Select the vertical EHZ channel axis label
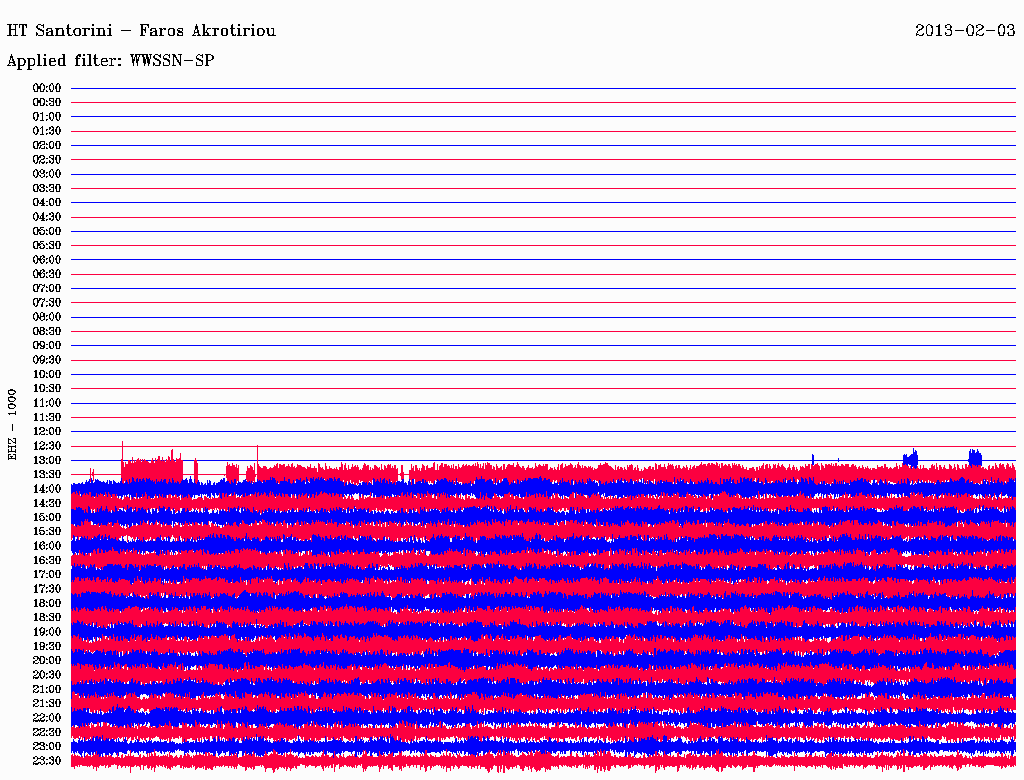Screen dimensions: 1024x780 [12, 424]
